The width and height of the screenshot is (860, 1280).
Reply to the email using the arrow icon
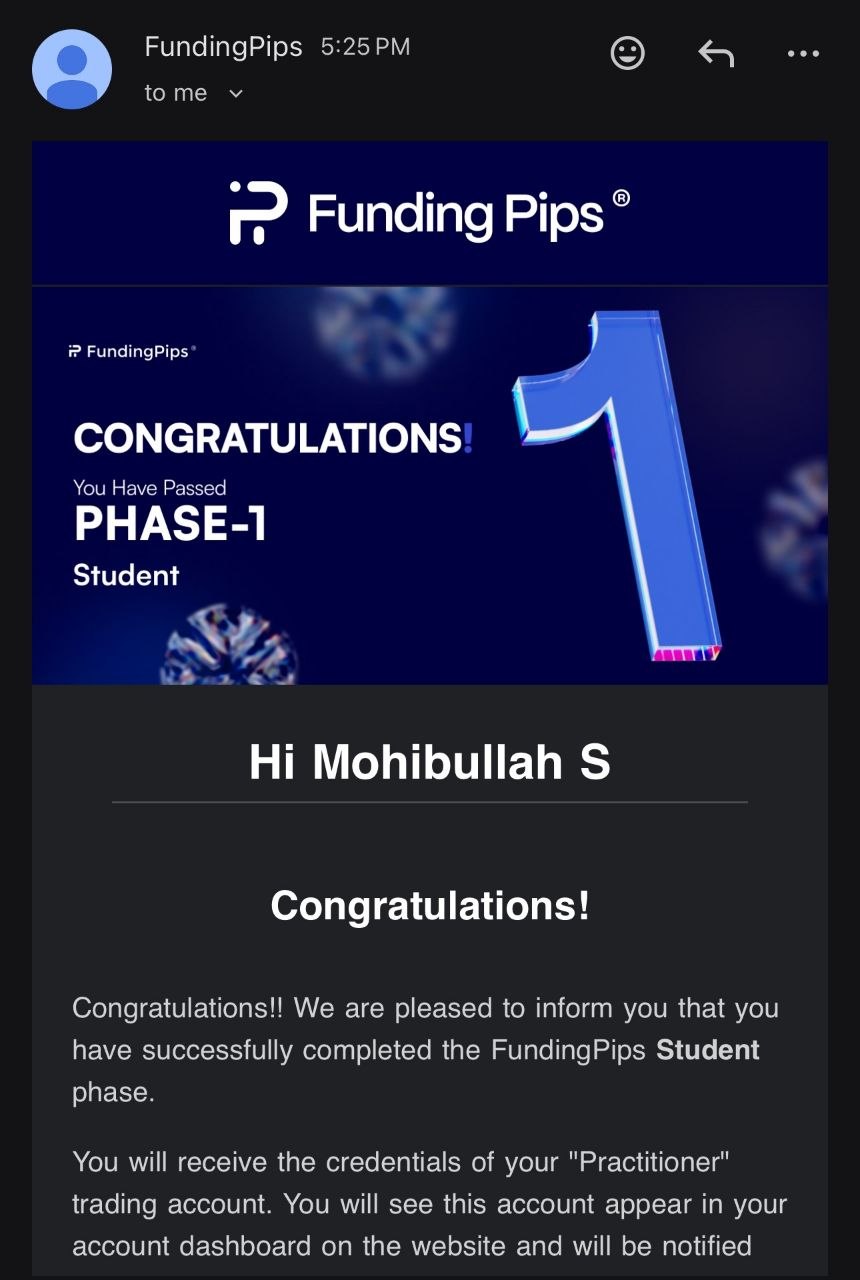(x=716, y=53)
